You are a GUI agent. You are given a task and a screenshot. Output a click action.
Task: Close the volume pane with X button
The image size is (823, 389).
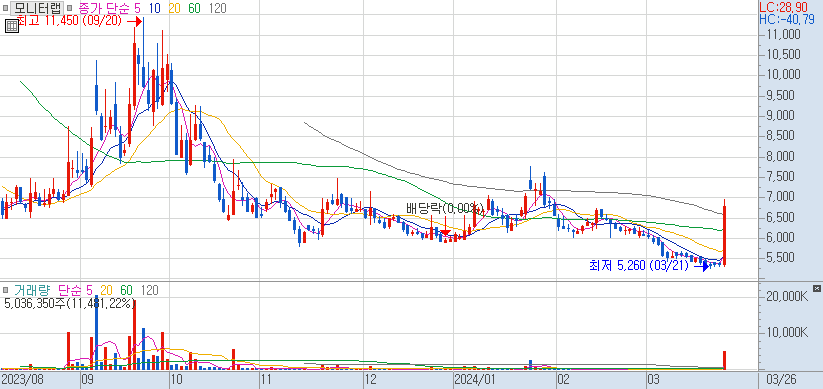click(x=816, y=288)
